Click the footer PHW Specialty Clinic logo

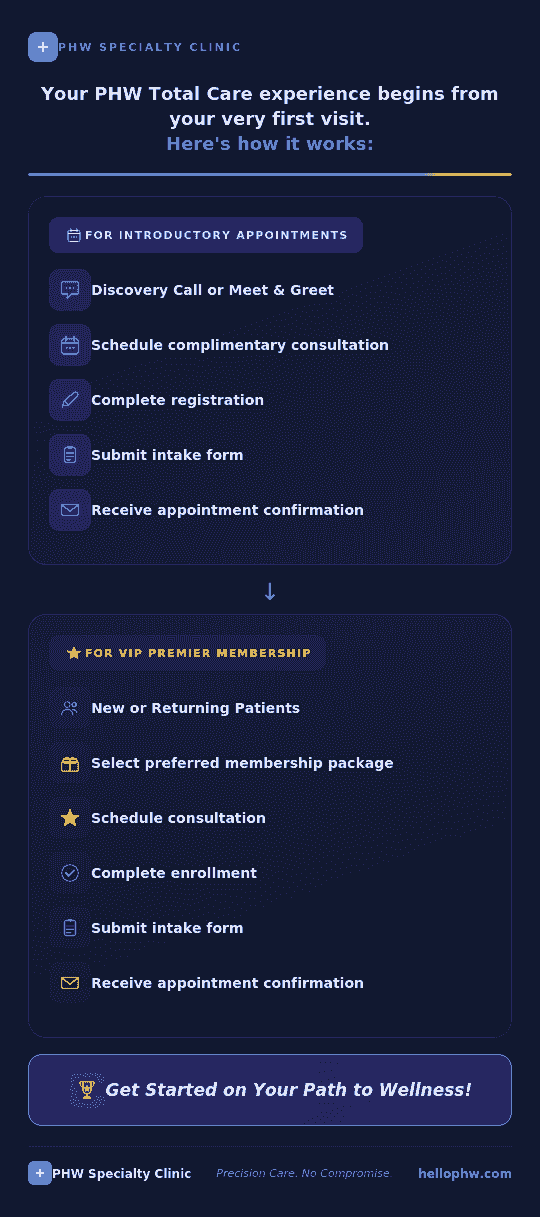pyautogui.click(x=110, y=1174)
